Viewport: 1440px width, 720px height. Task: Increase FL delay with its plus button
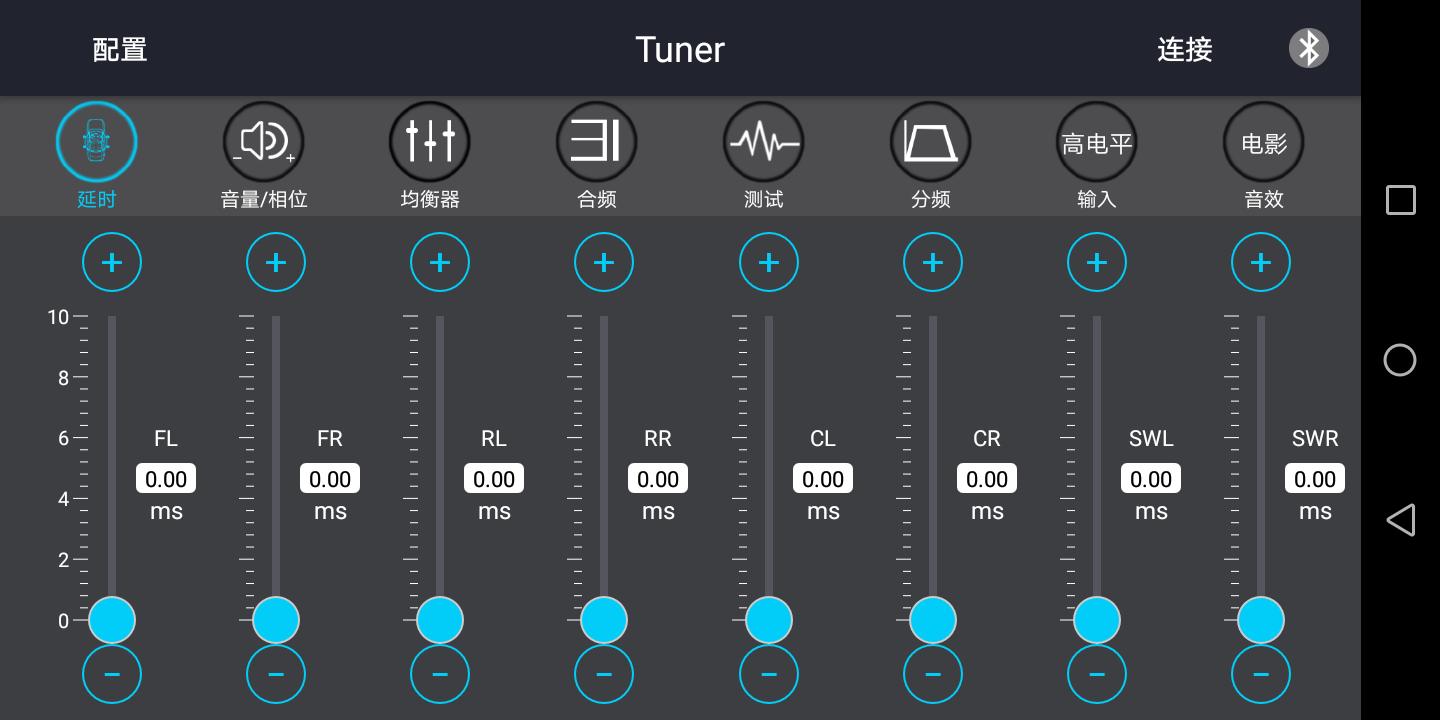coord(112,262)
